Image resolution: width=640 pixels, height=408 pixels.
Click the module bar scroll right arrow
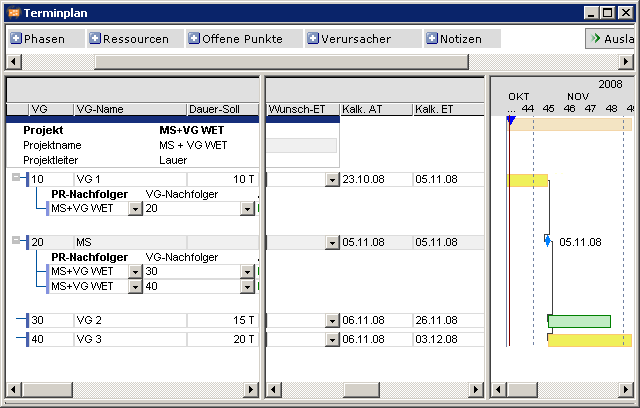click(x=626, y=62)
